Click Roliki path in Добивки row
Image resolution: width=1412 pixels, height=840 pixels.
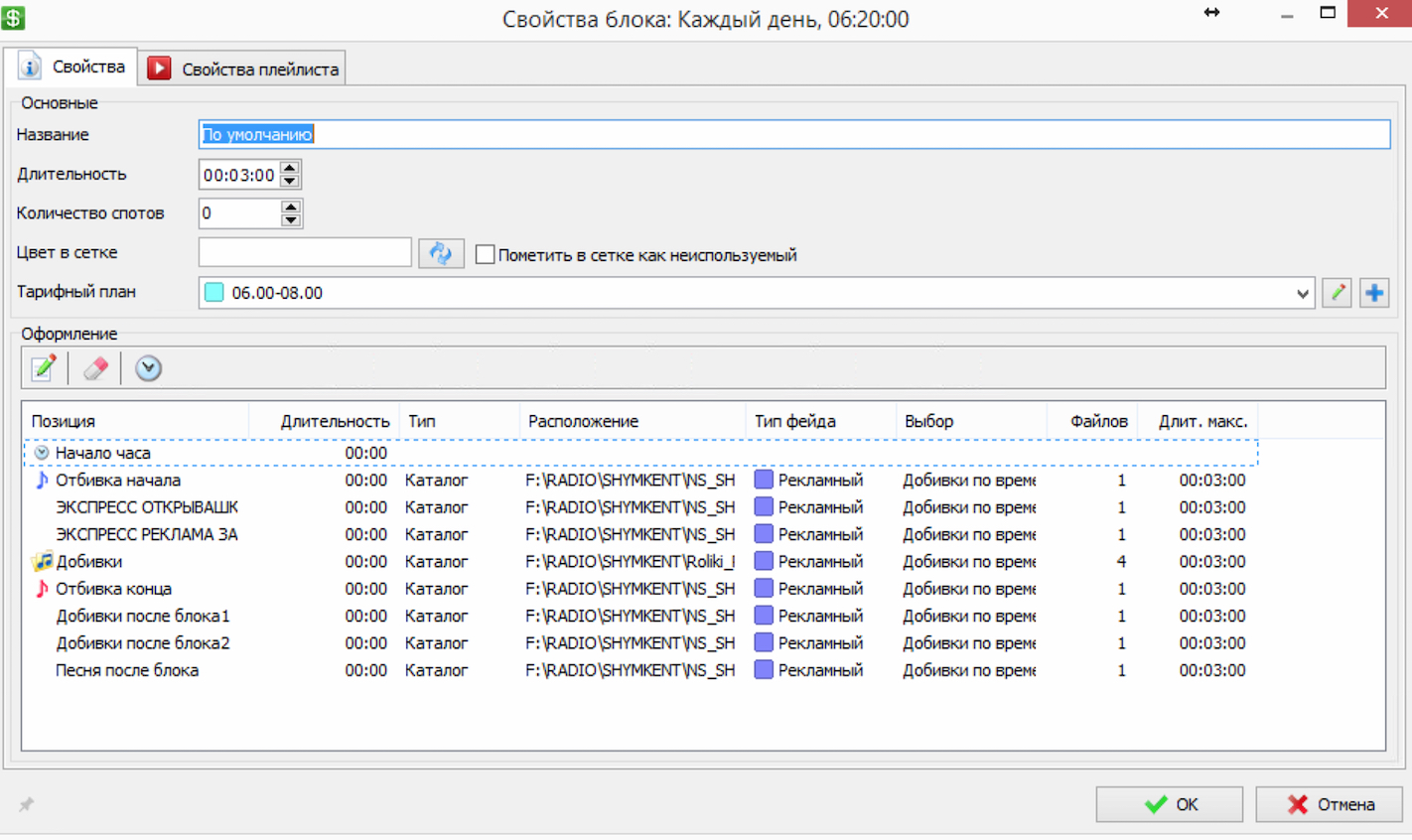pos(631,562)
